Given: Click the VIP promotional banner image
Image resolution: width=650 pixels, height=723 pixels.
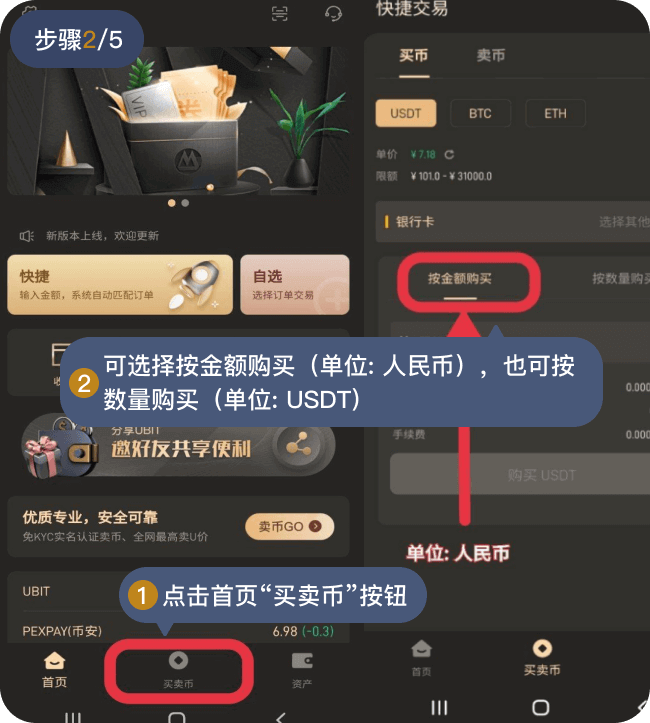Looking at the screenshot, I should (x=178, y=121).
